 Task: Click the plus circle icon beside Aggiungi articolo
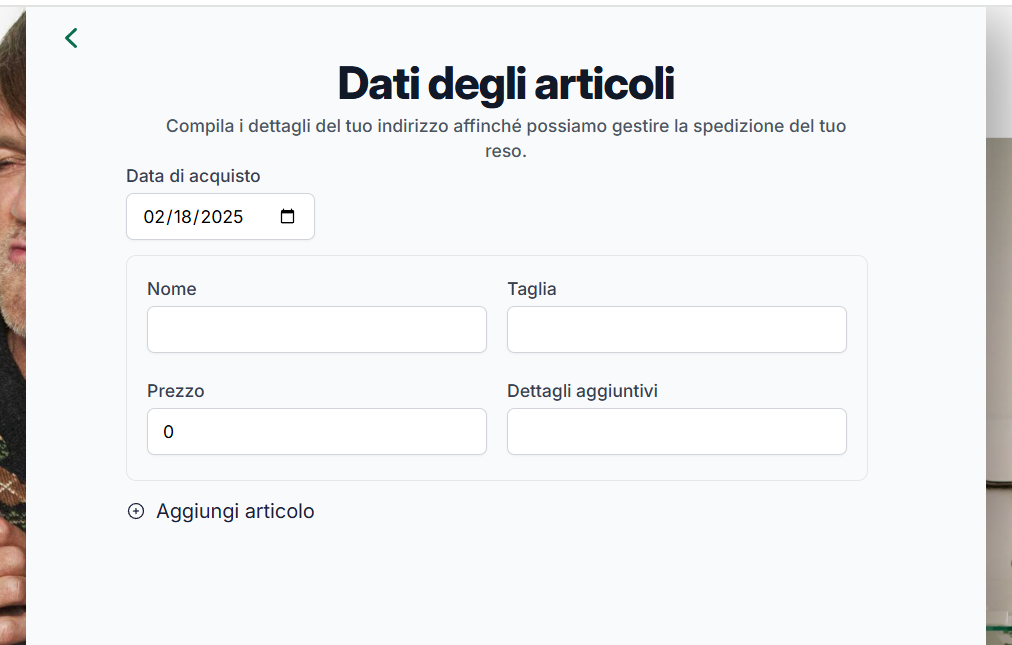(x=136, y=511)
